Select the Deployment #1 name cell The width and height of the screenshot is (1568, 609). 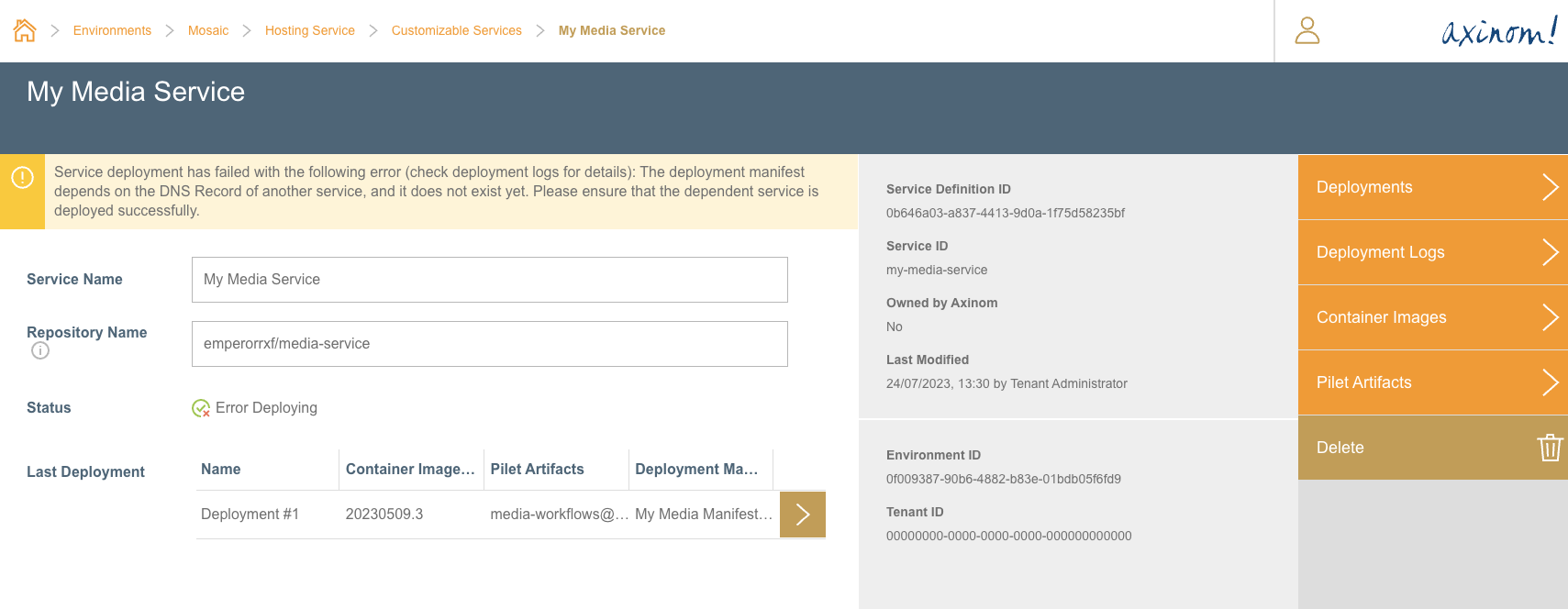coord(250,515)
